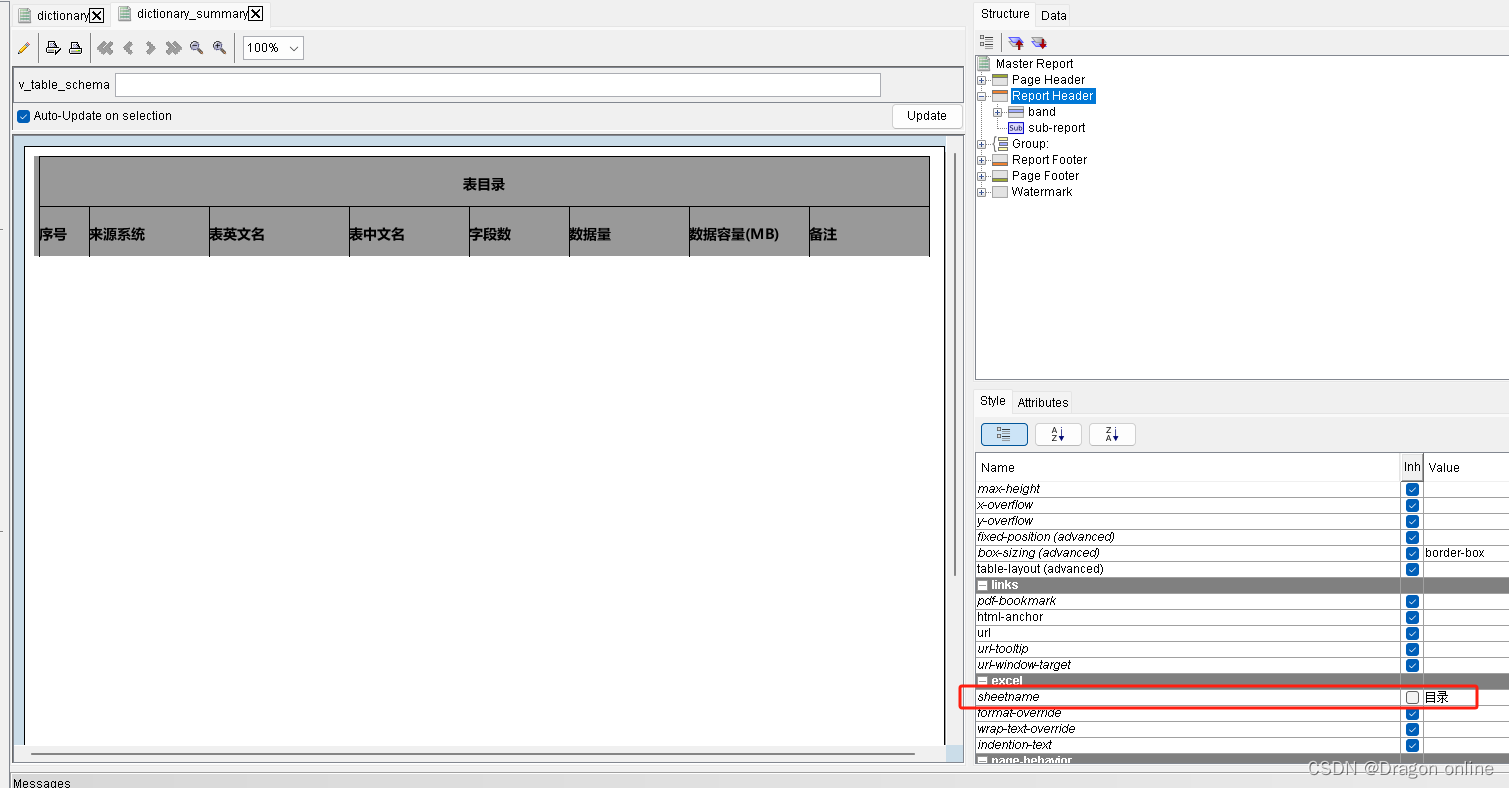The width and height of the screenshot is (1509, 788).
Task: Sort style properties A to Z
Action: pos(1058,434)
